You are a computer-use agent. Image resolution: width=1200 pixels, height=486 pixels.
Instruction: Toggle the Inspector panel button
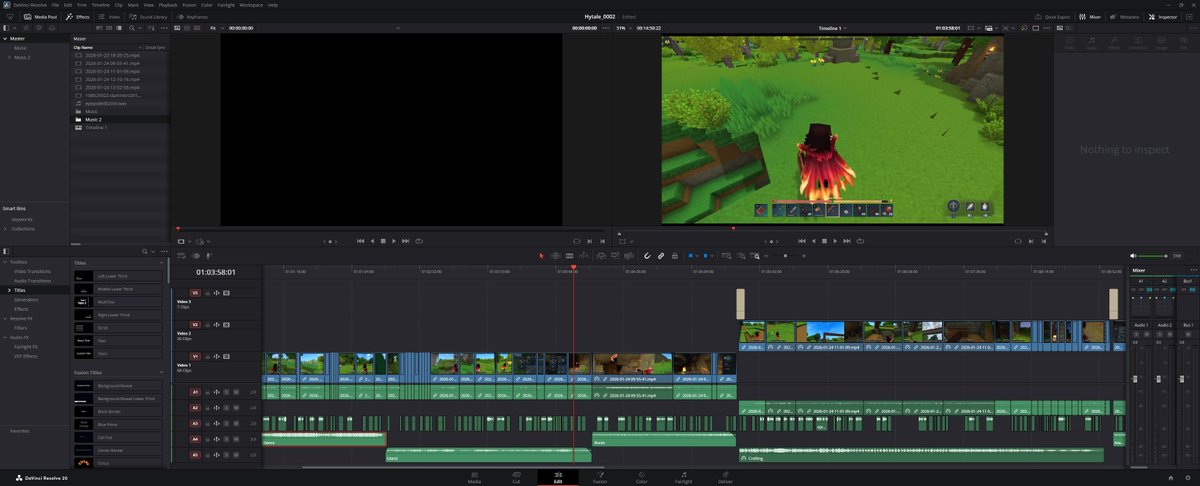click(1162, 17)
